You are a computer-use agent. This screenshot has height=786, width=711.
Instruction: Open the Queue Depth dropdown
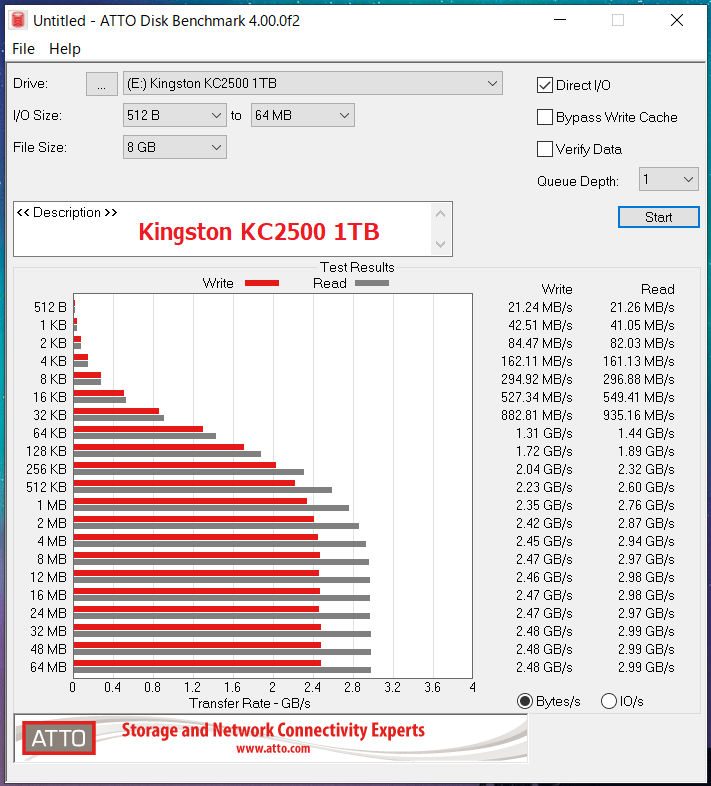668,179
